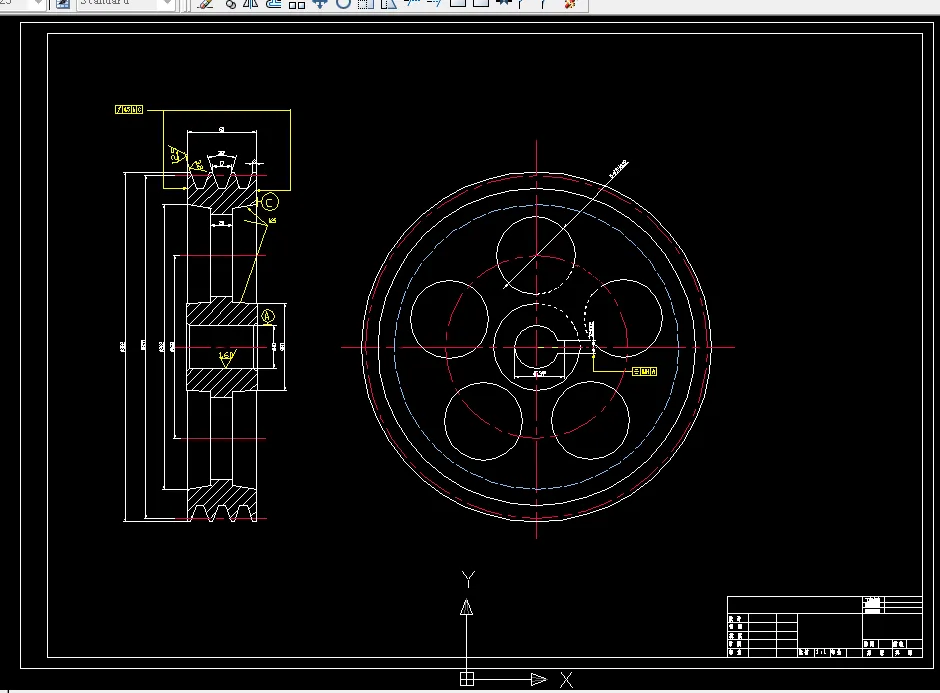Click the UCS X axis label
940x693 pixels.
coord(567,680)
